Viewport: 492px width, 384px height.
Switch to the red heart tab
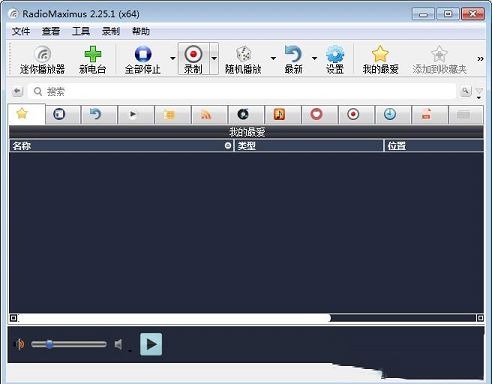click(x=320, y=115)
